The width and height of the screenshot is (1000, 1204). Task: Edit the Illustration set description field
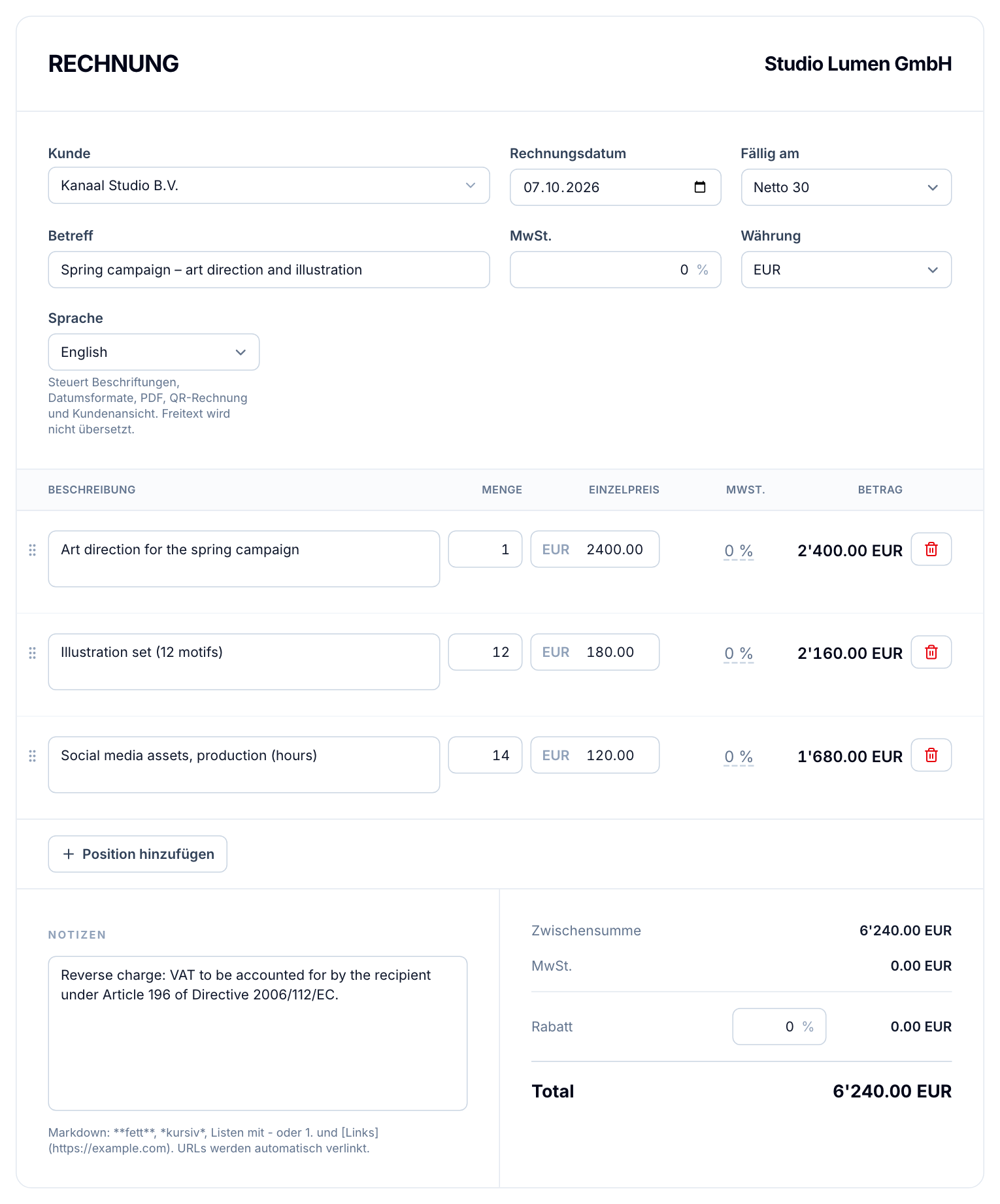[244, 661]
